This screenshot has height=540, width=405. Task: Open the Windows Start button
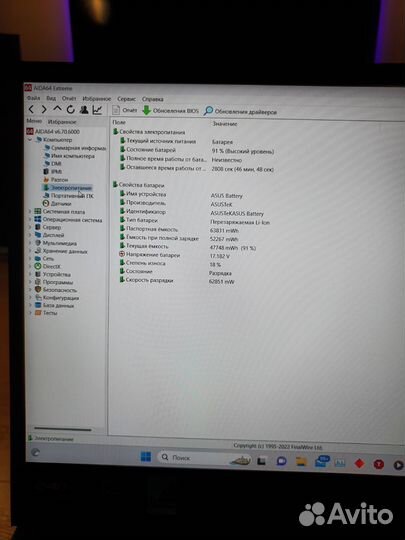pos(146,457)
